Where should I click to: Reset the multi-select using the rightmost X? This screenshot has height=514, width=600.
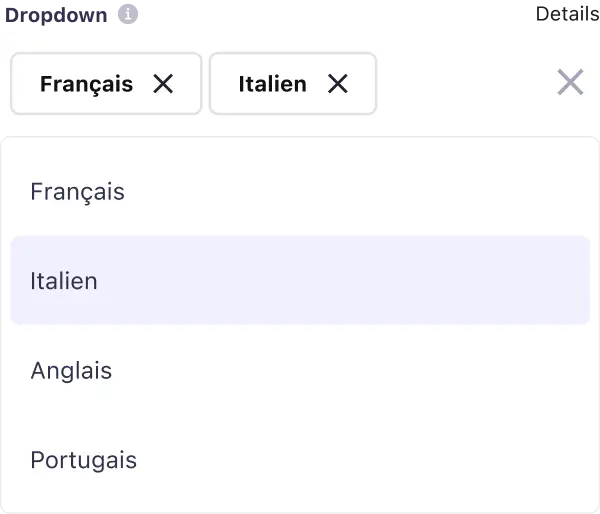pos(570,83)
